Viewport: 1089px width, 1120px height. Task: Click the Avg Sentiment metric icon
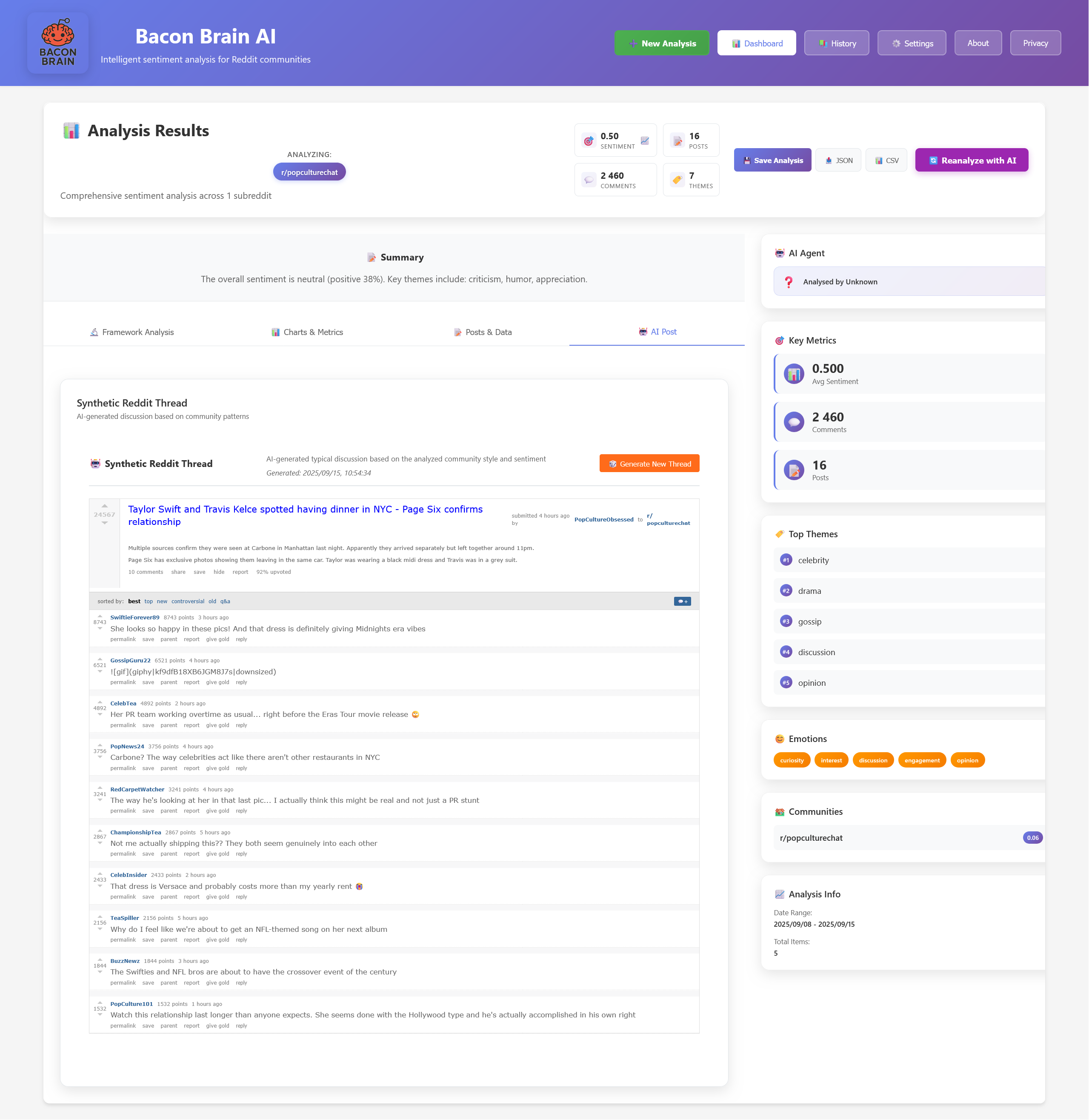[793, 373]
